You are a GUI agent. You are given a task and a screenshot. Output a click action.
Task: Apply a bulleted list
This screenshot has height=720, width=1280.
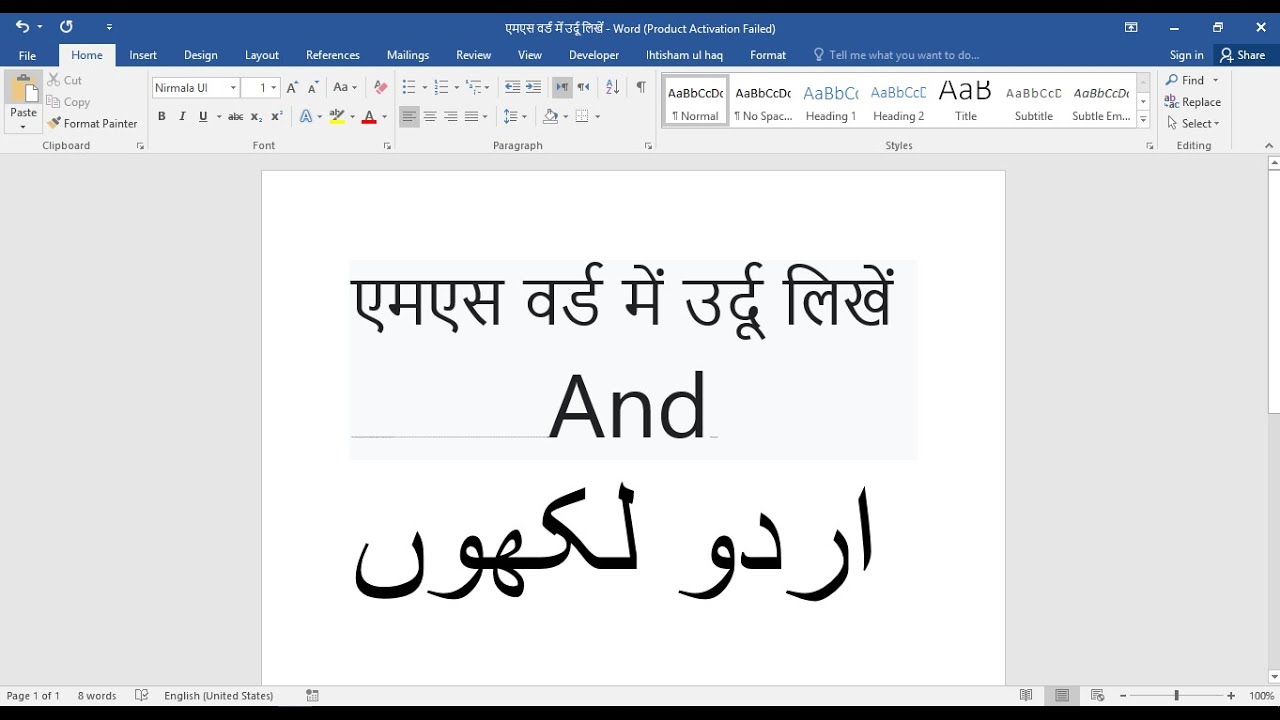coord(409,88)
